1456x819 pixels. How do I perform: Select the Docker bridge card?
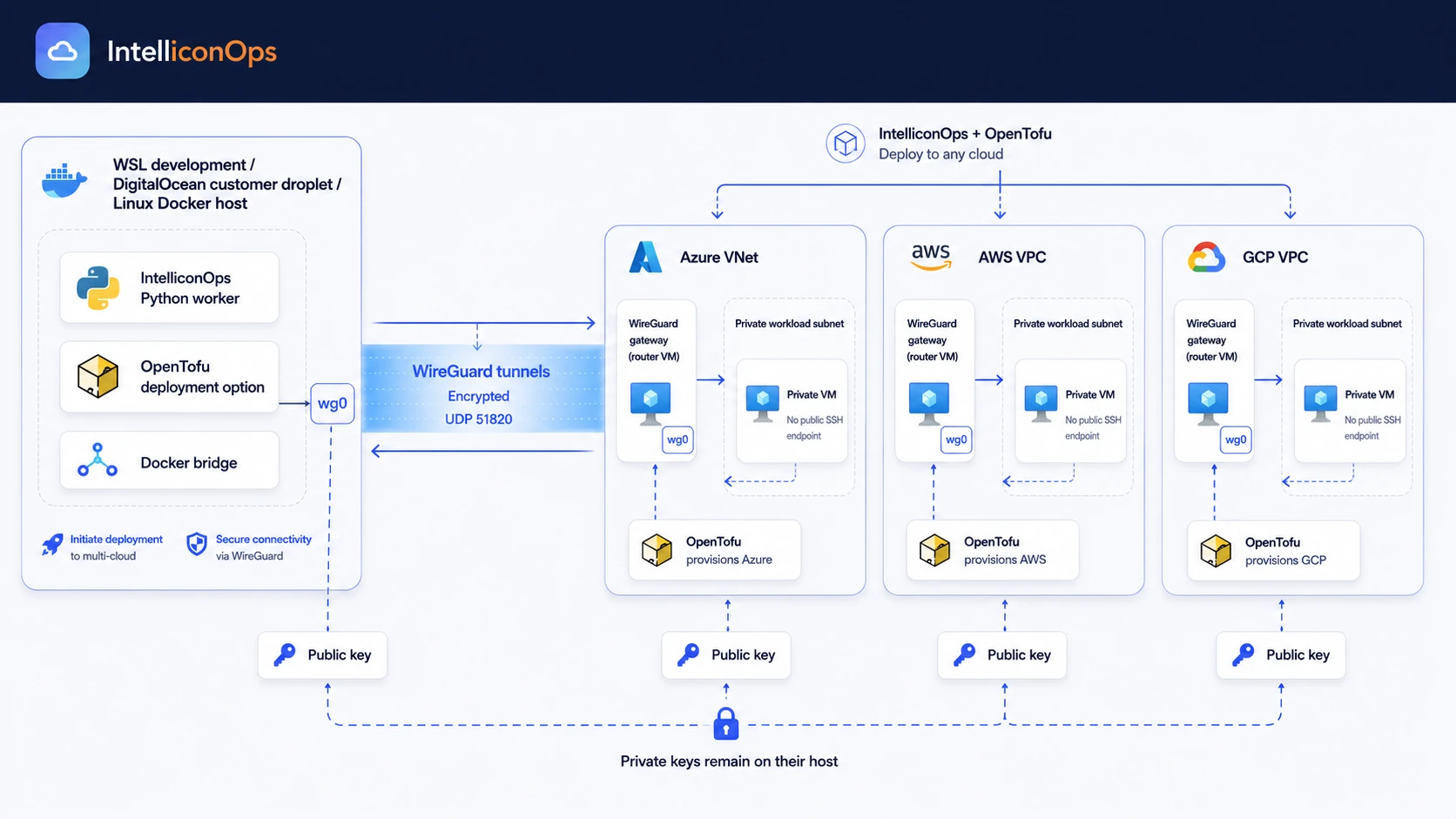(170, 460)
